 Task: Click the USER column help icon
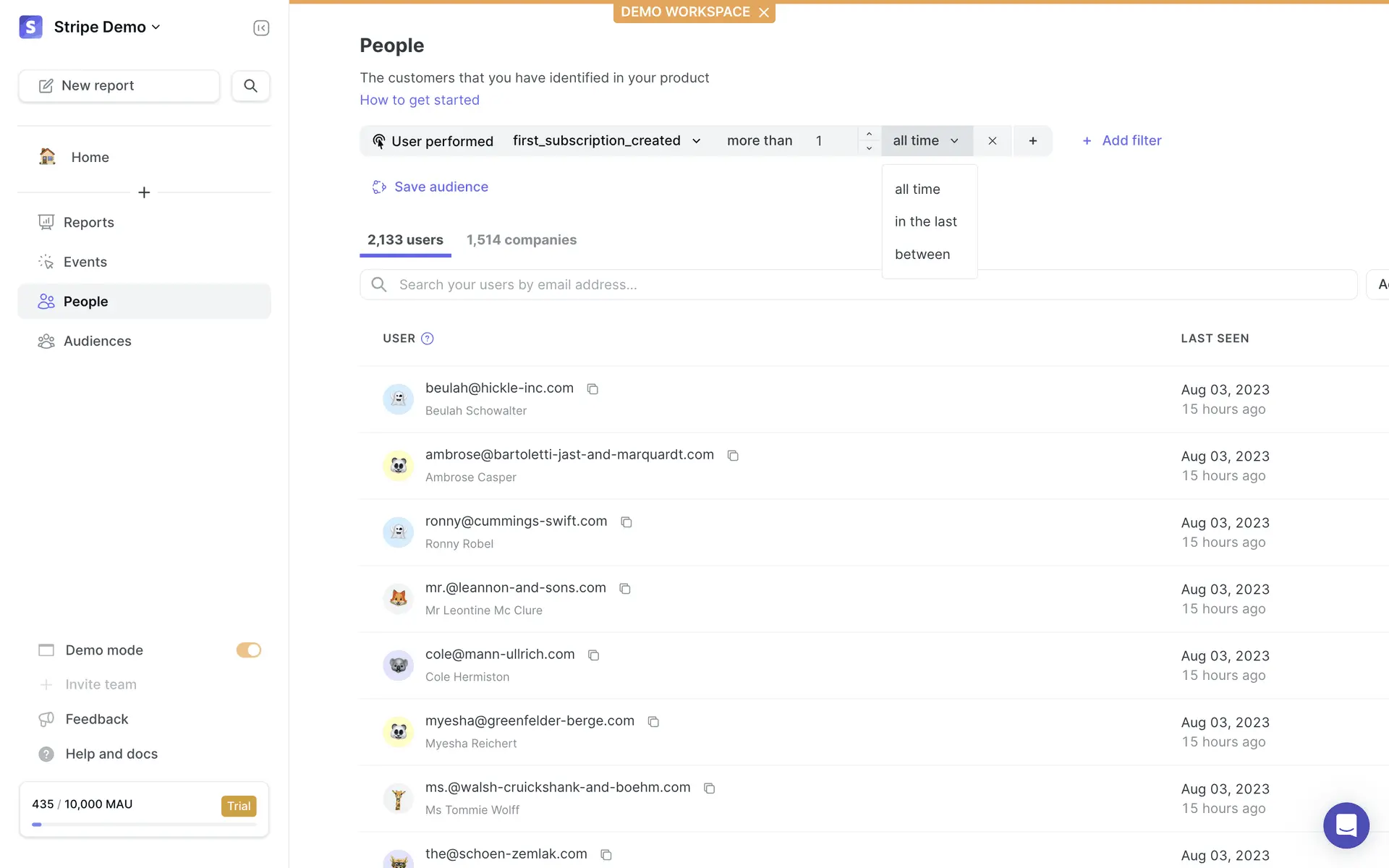point(428,339)
